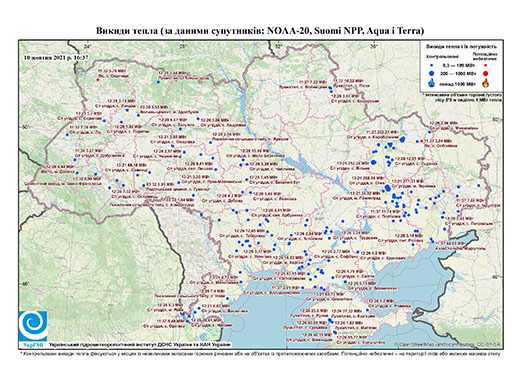Click the UkrHMI spiral logo
This screenshot has width=520, height=368.
click(x=33, y=327)
